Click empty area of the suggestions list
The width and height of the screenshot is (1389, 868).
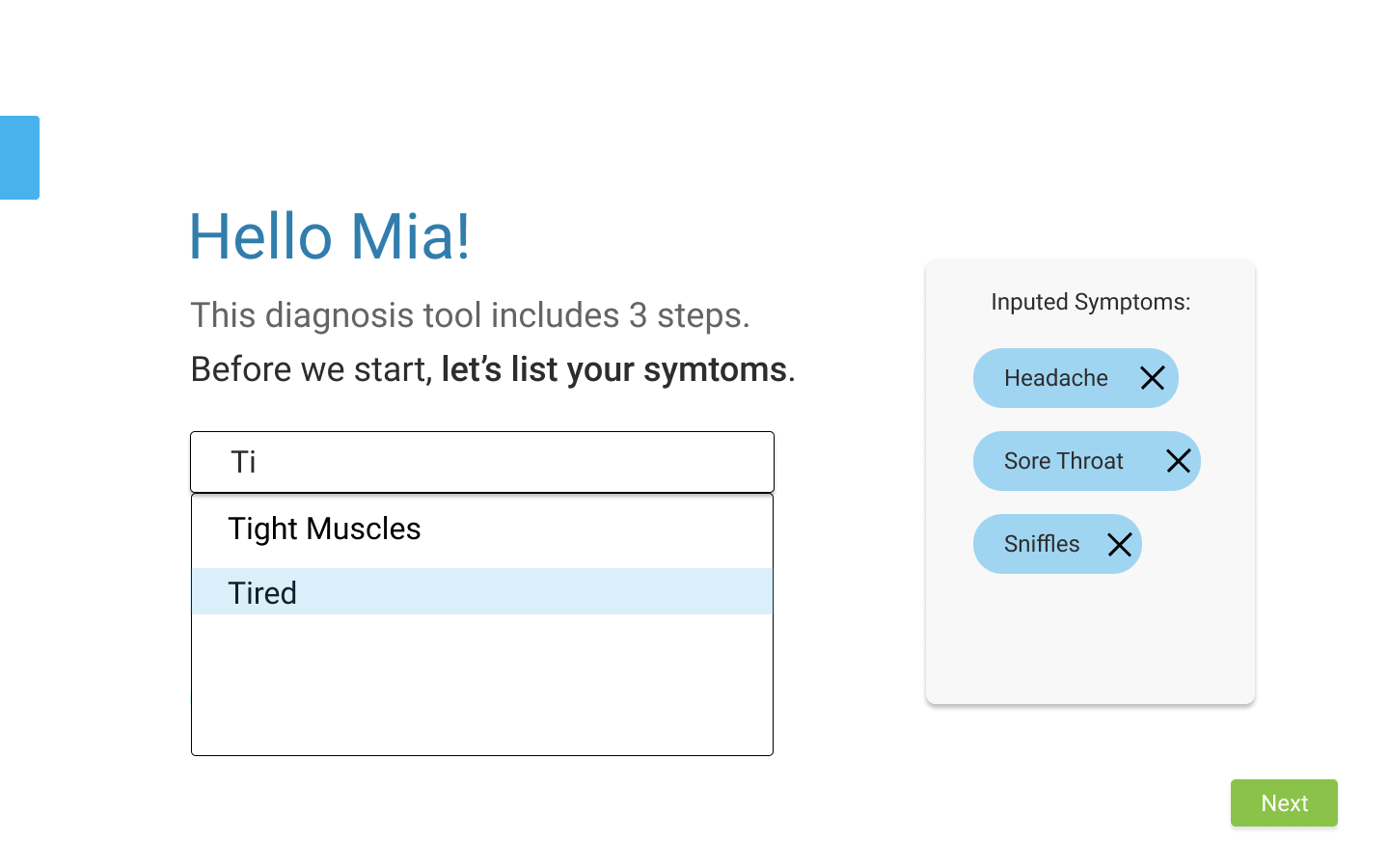click(482, 685)
